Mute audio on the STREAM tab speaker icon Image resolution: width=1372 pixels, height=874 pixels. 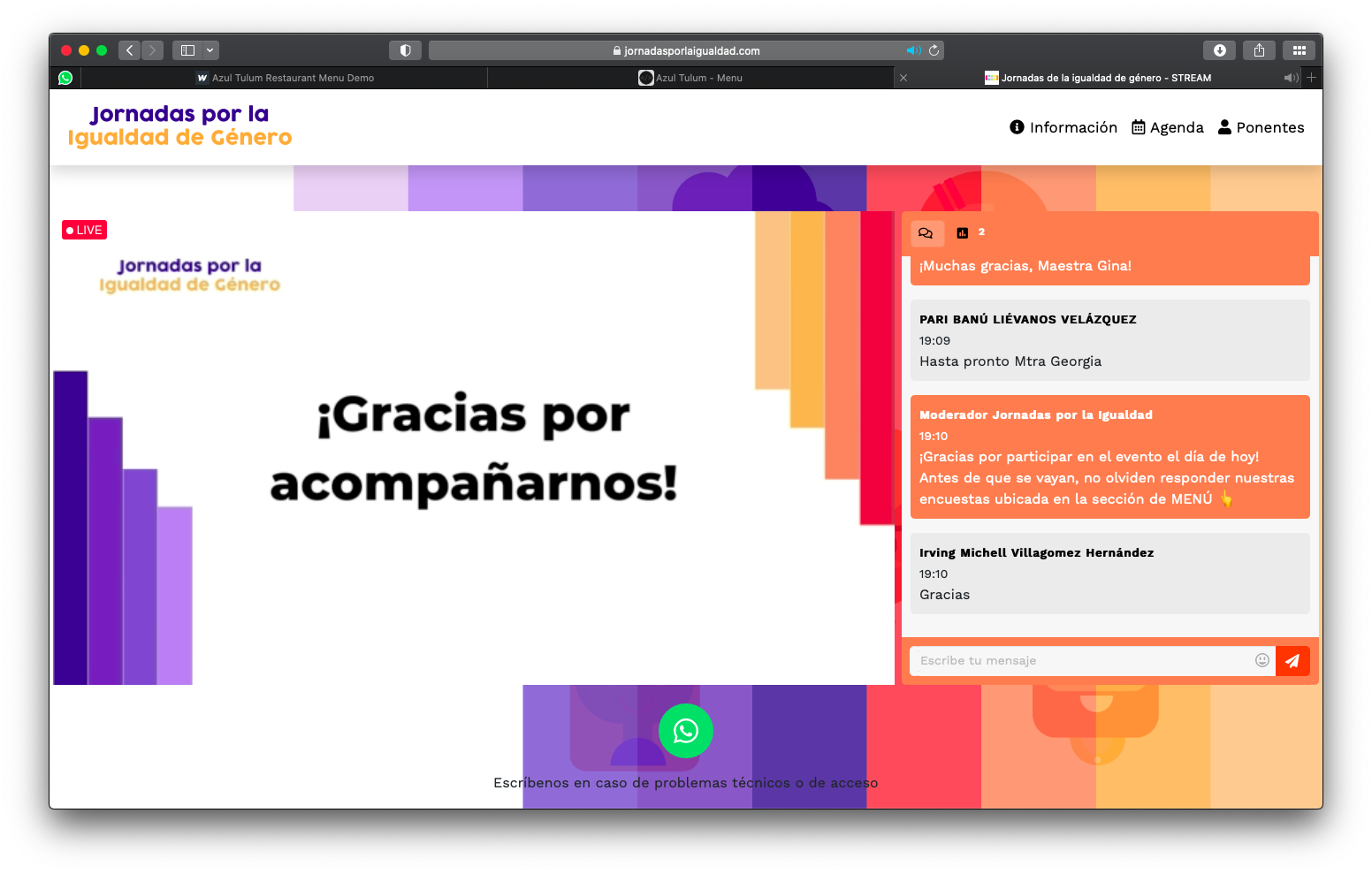point(1290,78)
